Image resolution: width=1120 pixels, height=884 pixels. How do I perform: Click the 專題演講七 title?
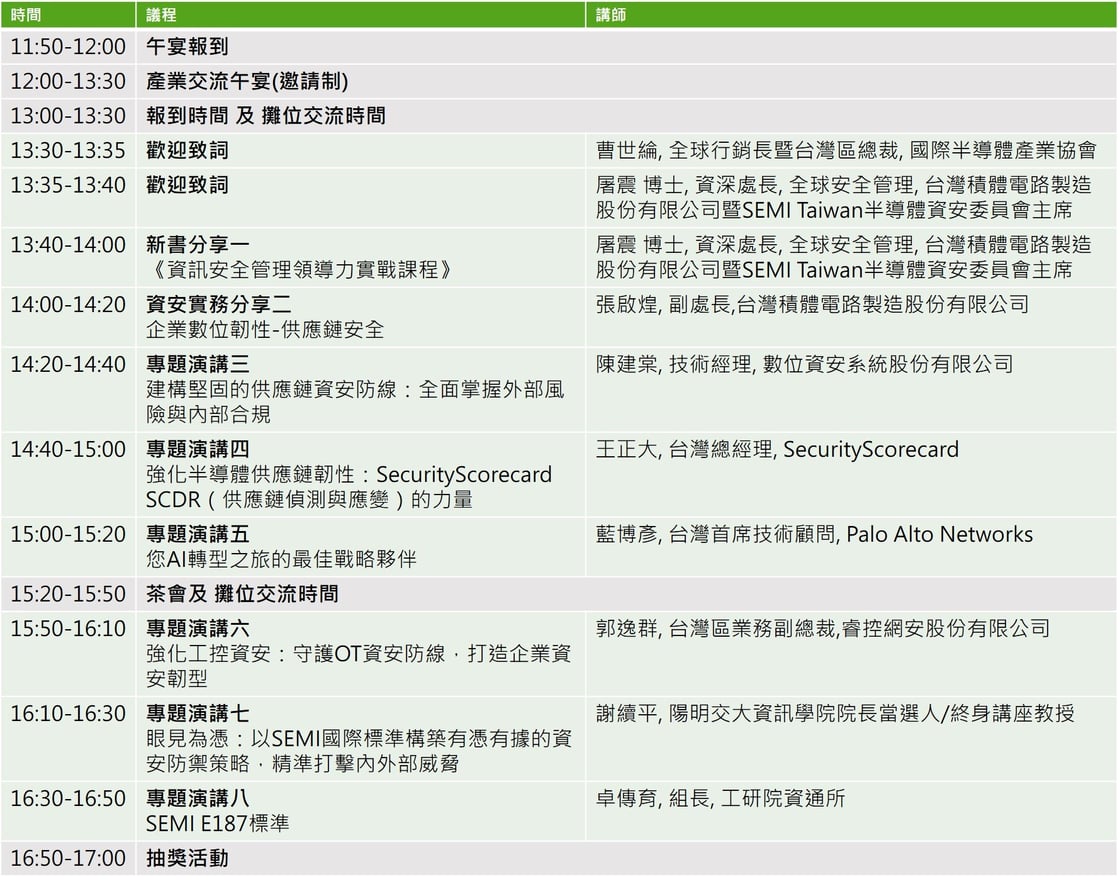click(198, 713)
